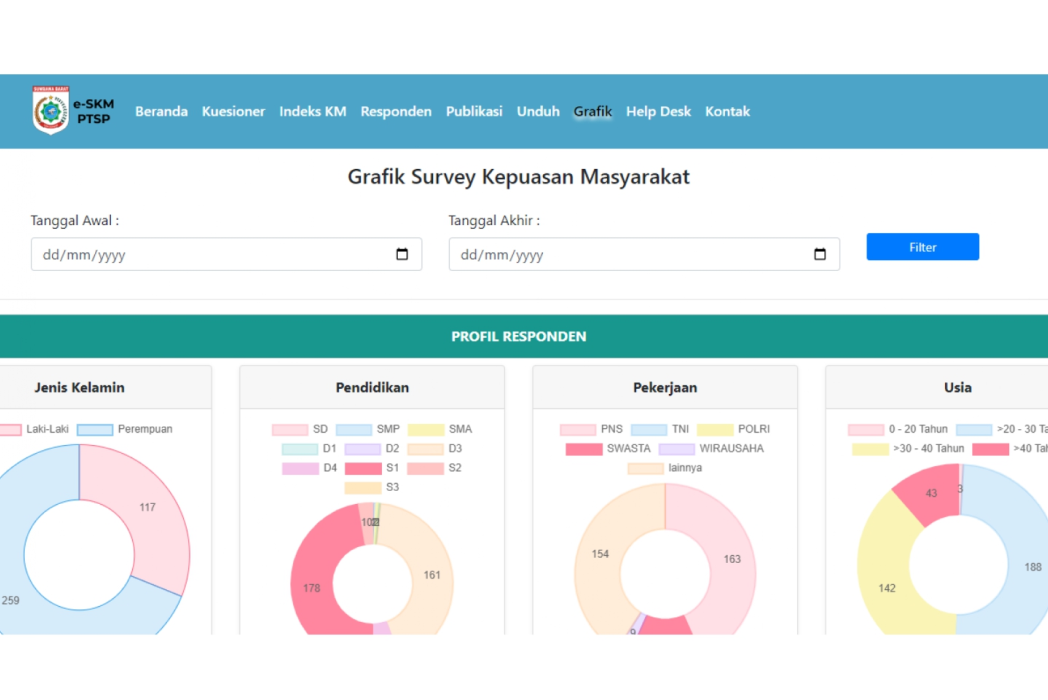Click the 142 segment in Usia chart
This screenshot has height=700, width=1048.
point(887,588)
